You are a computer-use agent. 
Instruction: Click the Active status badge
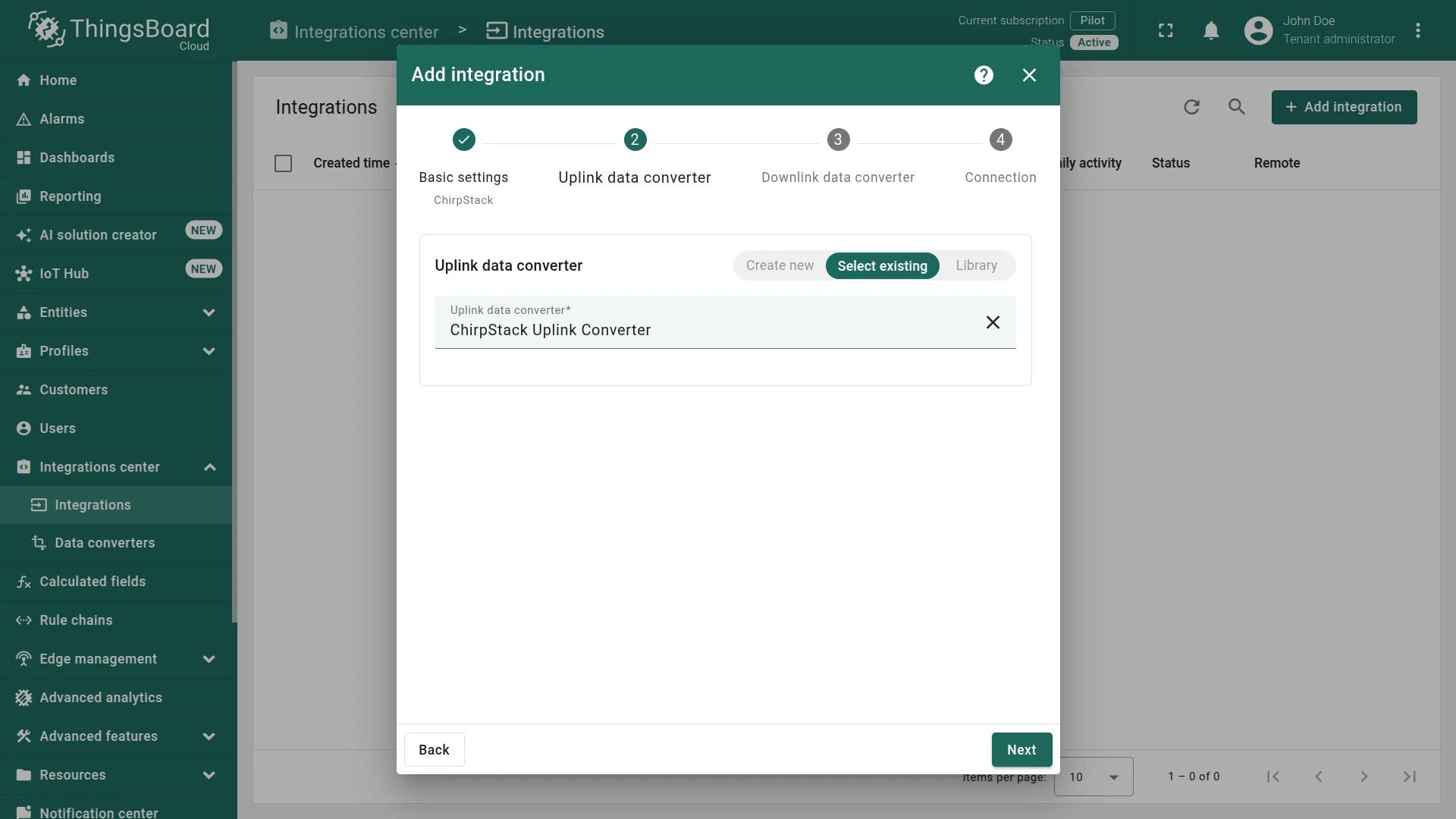(x=1094, y=42)
